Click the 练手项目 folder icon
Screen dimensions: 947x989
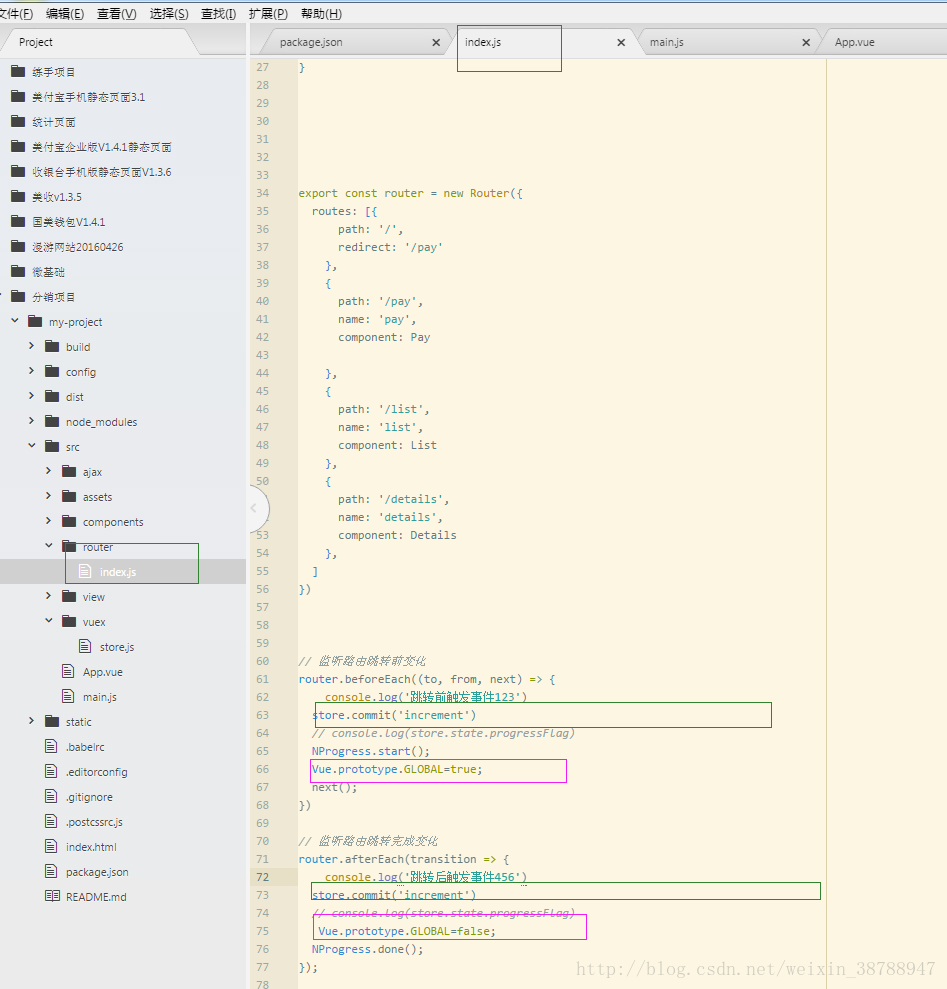click(x=18, y=71)
